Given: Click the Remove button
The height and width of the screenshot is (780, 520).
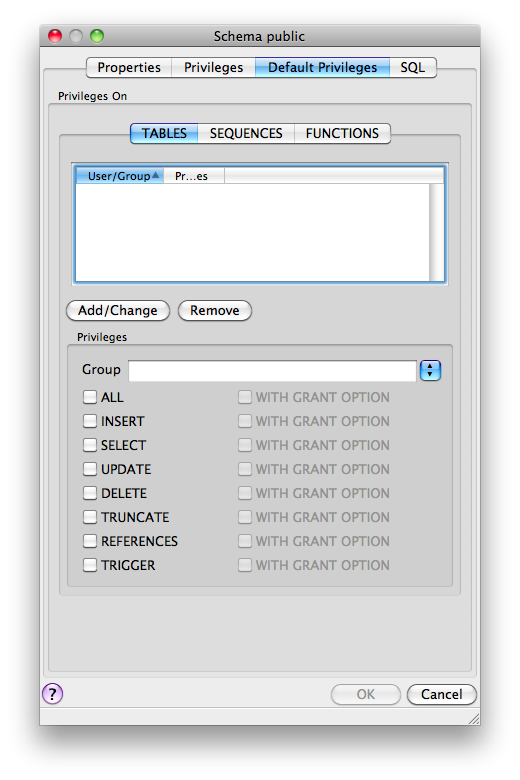Looking at the screenshot, I should pyautogui.click(x=214, y=310).
